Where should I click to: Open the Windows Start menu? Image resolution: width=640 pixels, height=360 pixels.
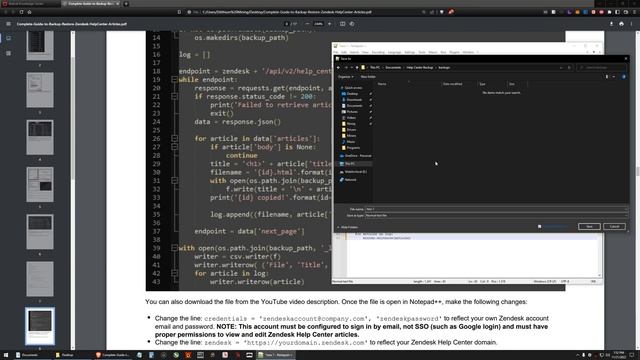point(6,355)
